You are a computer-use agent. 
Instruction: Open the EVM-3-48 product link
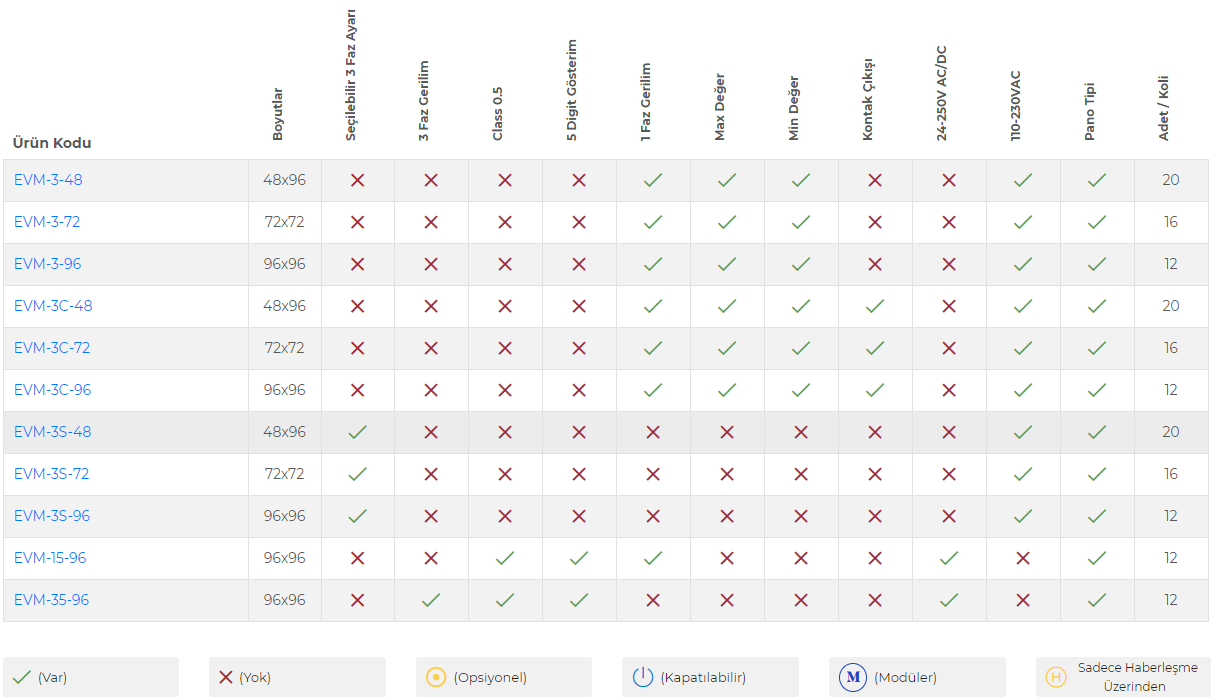[x=48, y=180]
